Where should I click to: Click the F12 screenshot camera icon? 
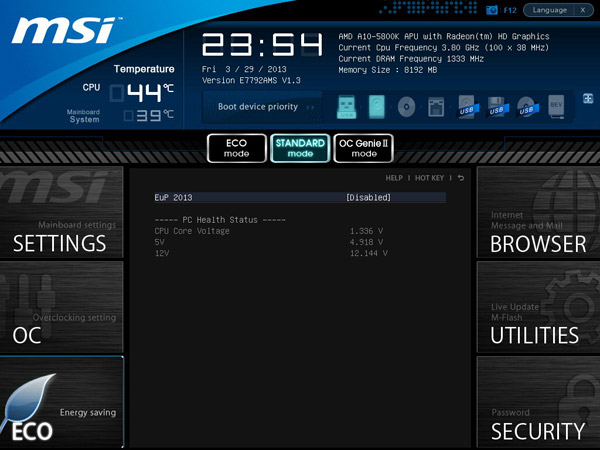click(492, 10)
